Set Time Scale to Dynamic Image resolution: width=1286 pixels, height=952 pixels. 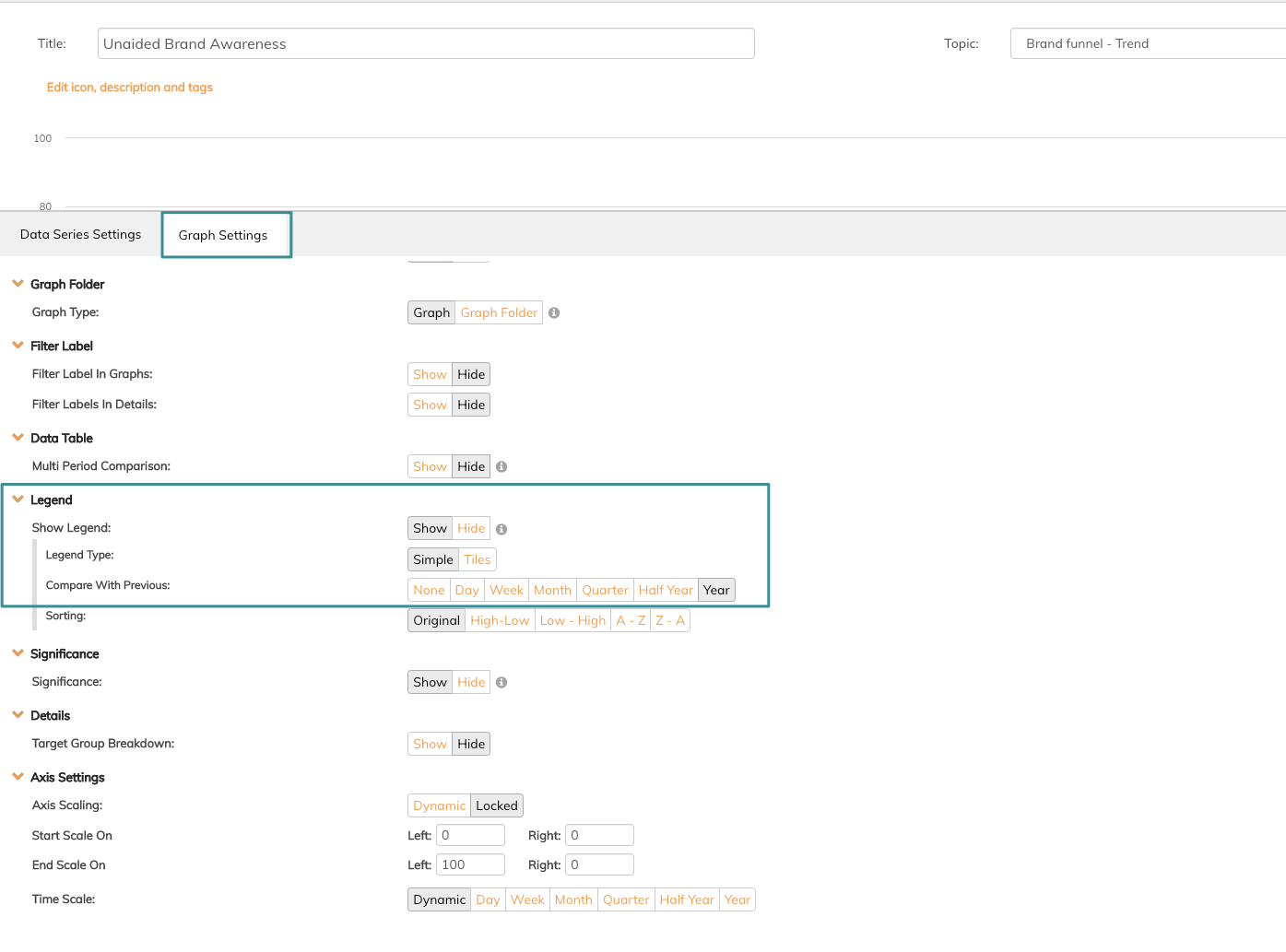pos(440,899)
